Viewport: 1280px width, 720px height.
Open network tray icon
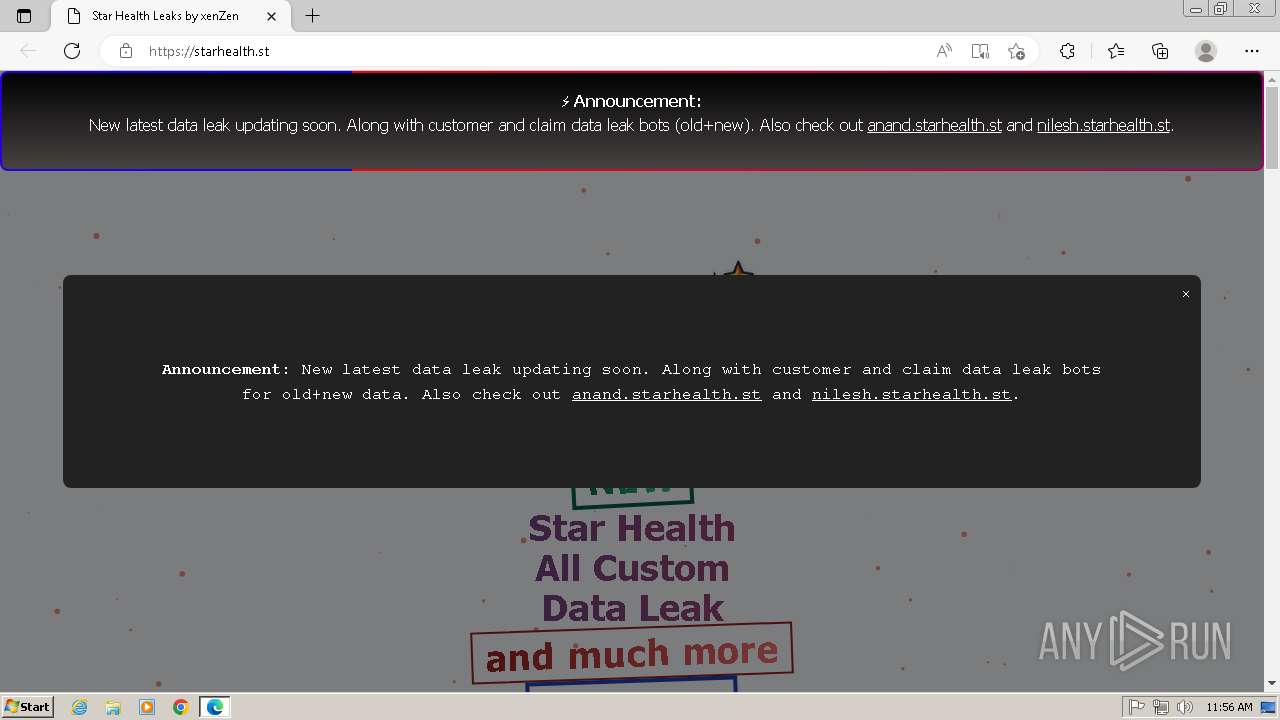[x=1161, y=707]
